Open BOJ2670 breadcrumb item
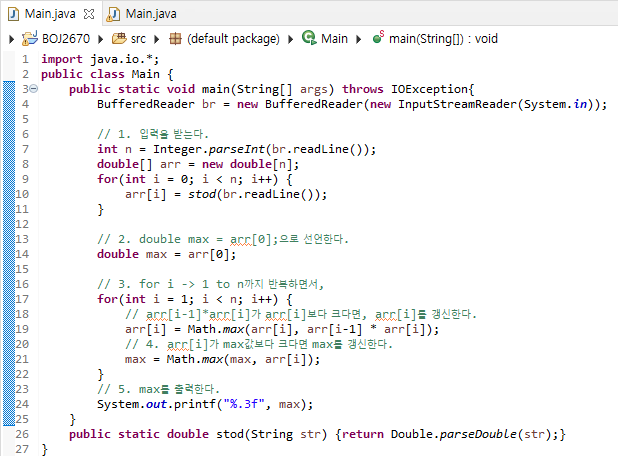The height and width of the screenshot is (456, 618). [66, 39]
